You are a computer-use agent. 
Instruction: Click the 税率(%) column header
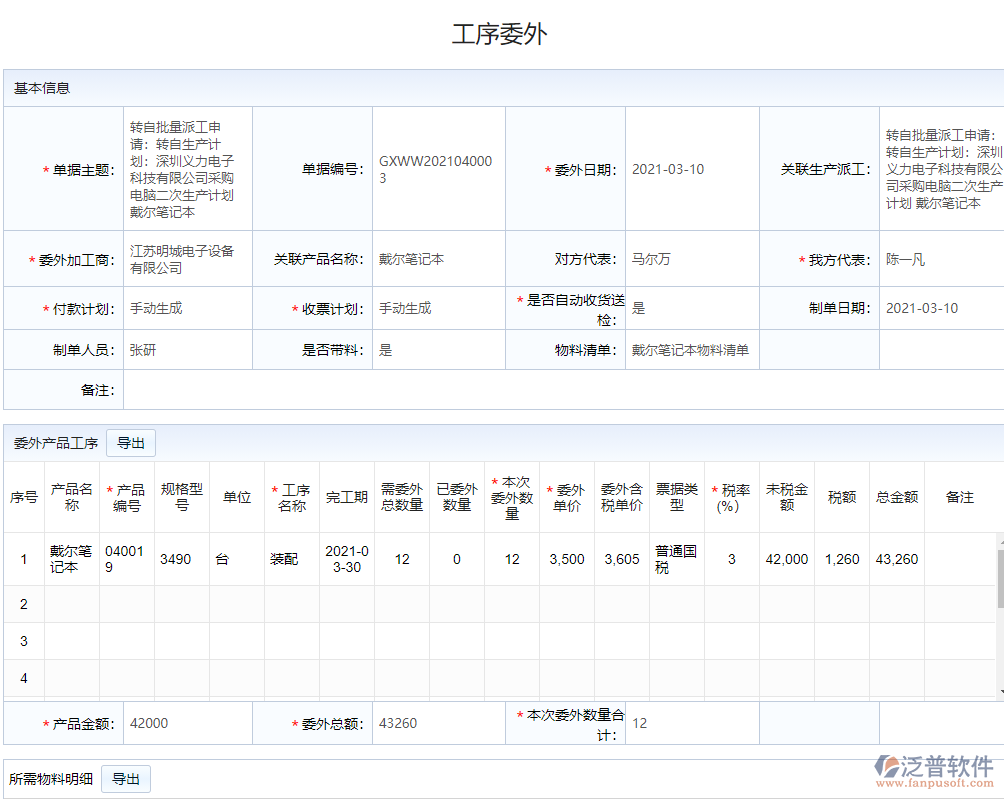(732, 497)
